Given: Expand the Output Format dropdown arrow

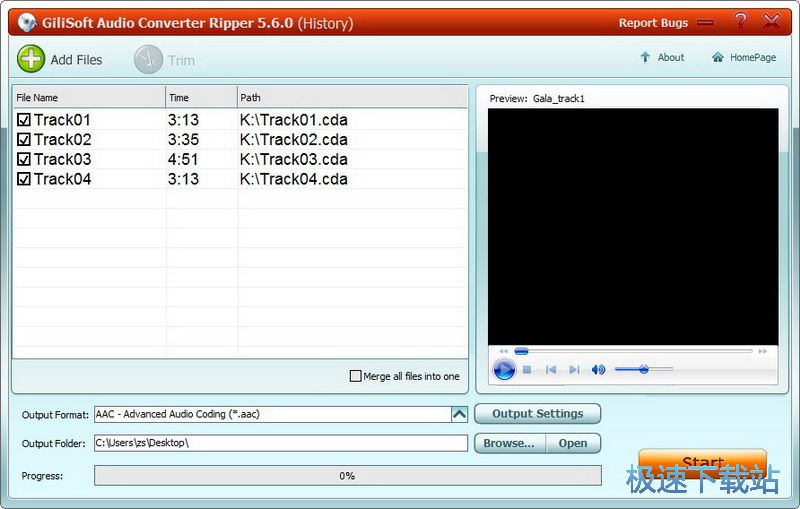Looking at the screenshot, I should pyautogui.click(x=459, y=414).
